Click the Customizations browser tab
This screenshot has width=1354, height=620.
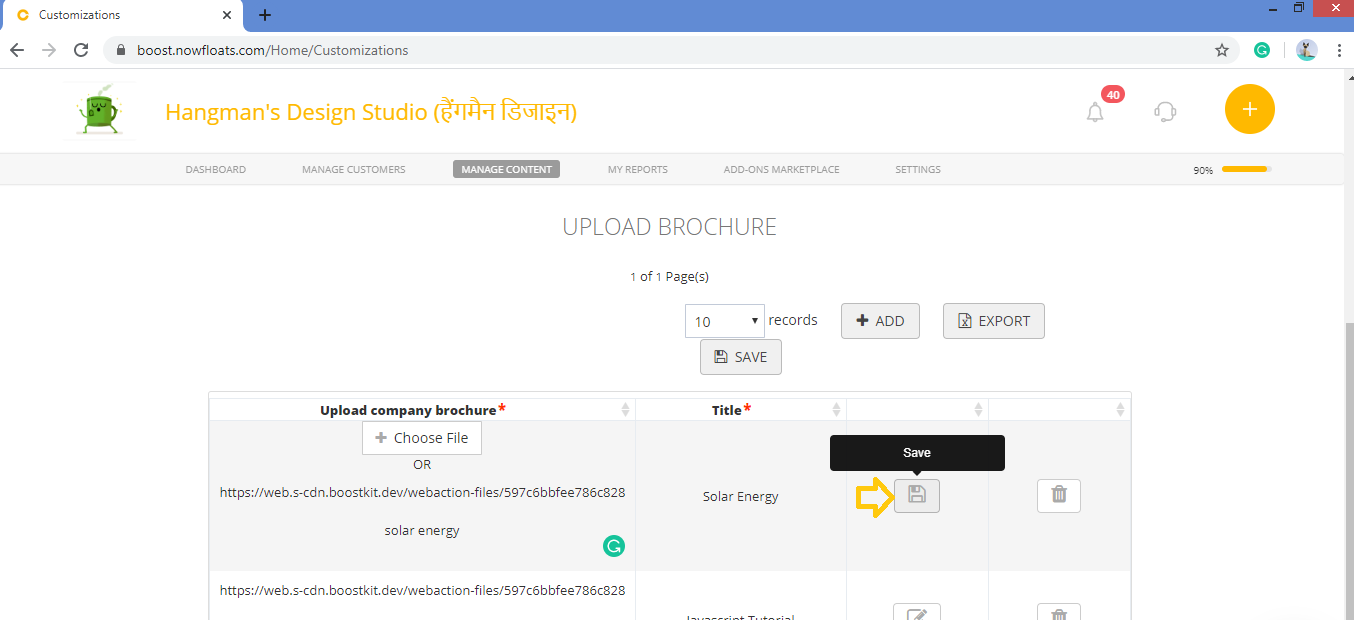point(121,15)
